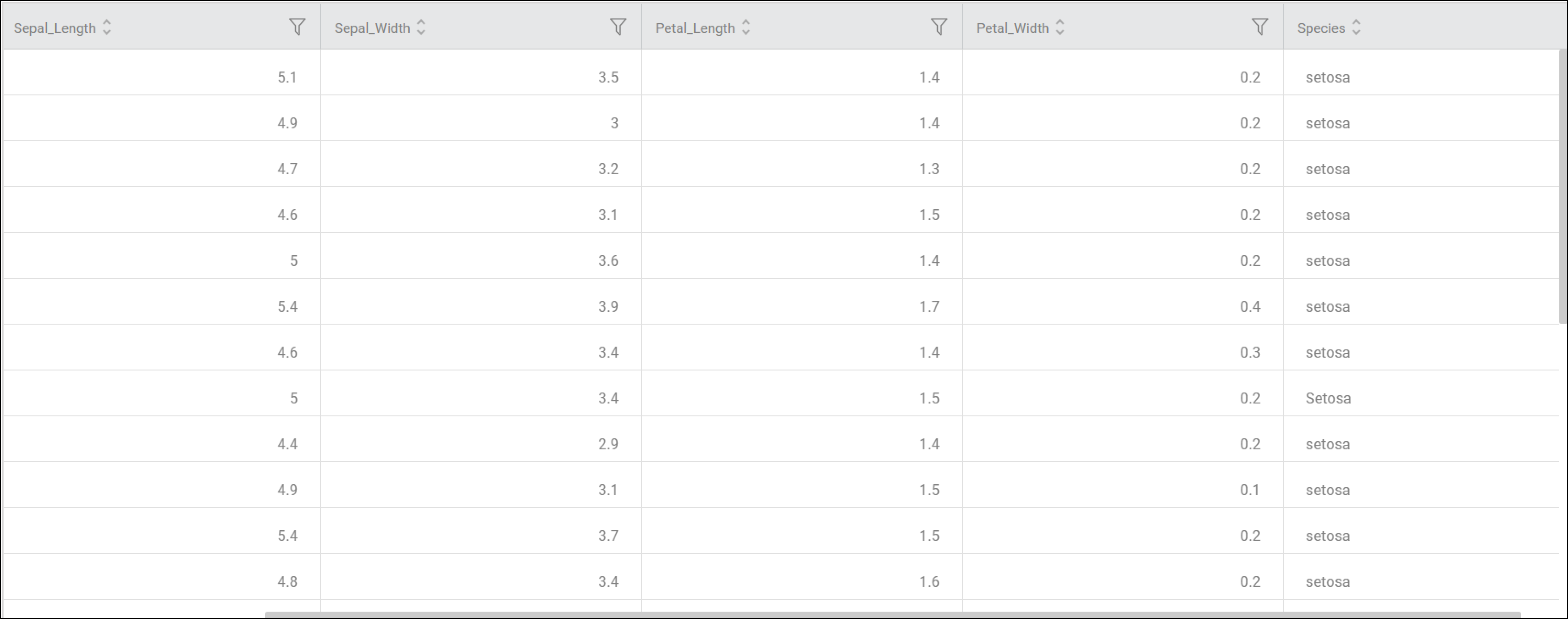Screen dimensions: 1568x619
Task: Toggle sort arrows beside Petal_Width
Action: click(x=1060, y=28)
